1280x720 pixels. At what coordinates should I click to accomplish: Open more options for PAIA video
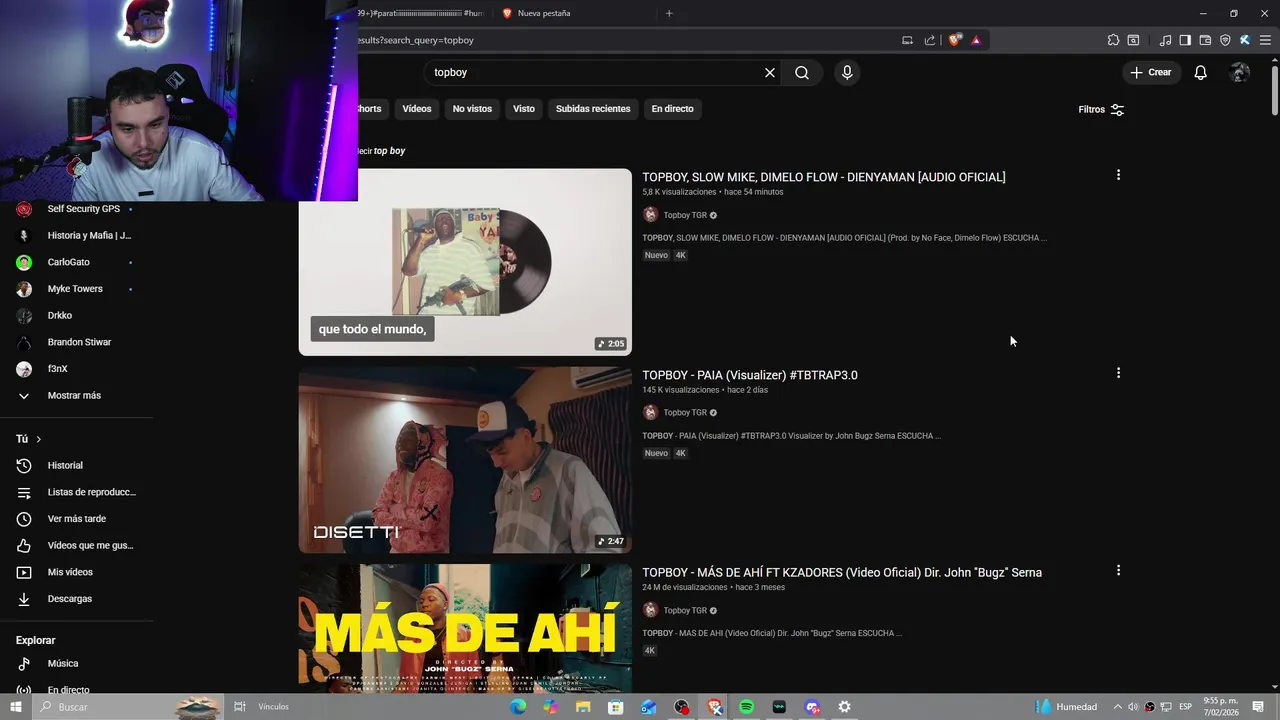point(1118,373)
